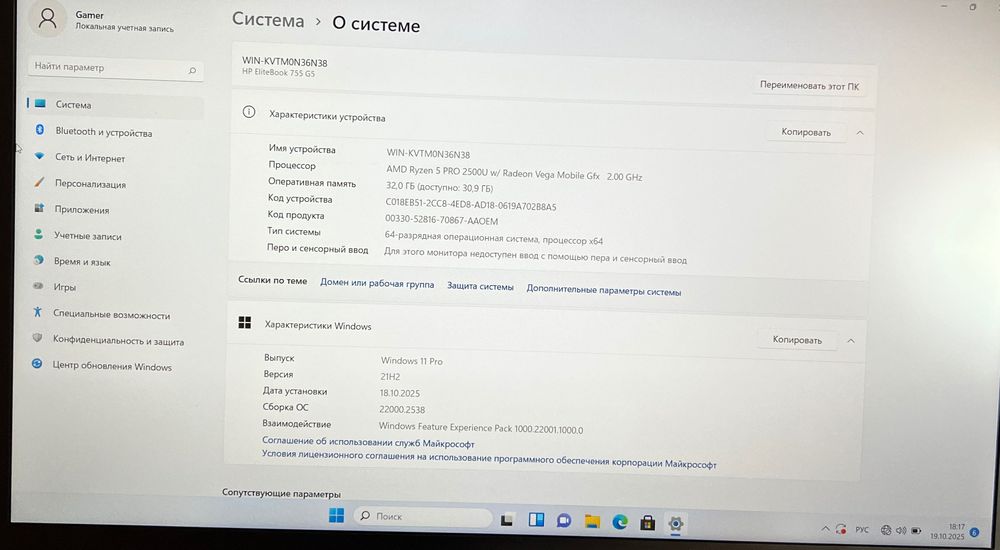Click the taskbar Поиск search box
Image resolution: width=1000 pixels, height=550 pixels.
click(422, 517)
